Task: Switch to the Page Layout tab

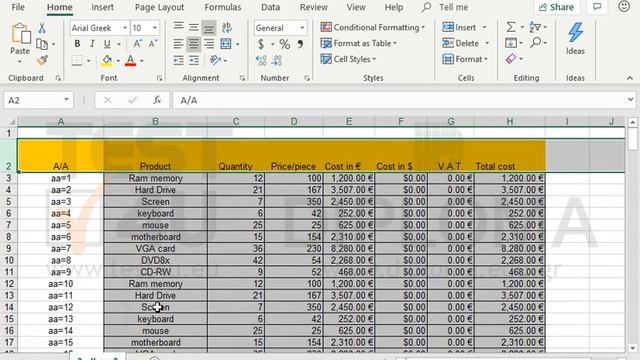Action: tap(159, 7)
